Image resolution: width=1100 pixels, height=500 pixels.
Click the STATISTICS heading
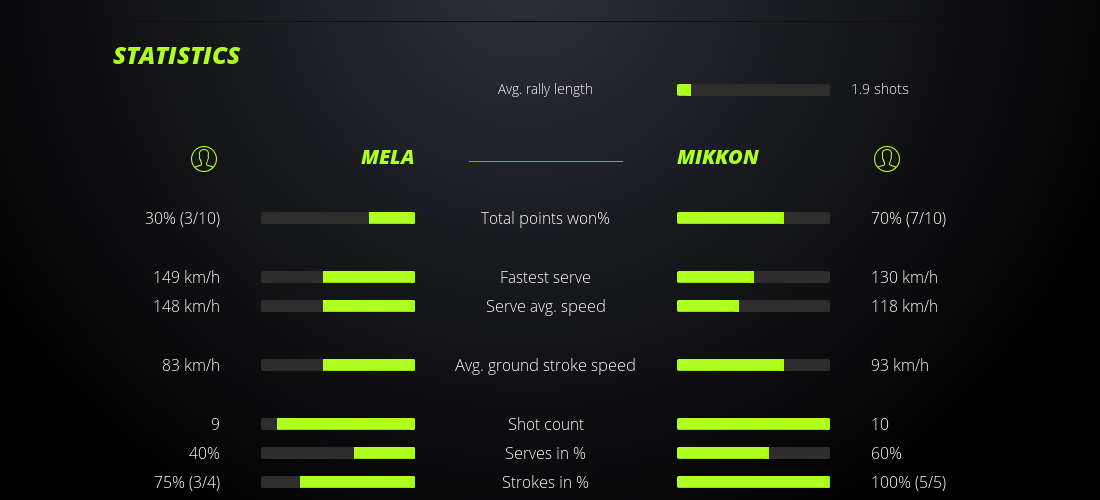click(x=176, y=56)
